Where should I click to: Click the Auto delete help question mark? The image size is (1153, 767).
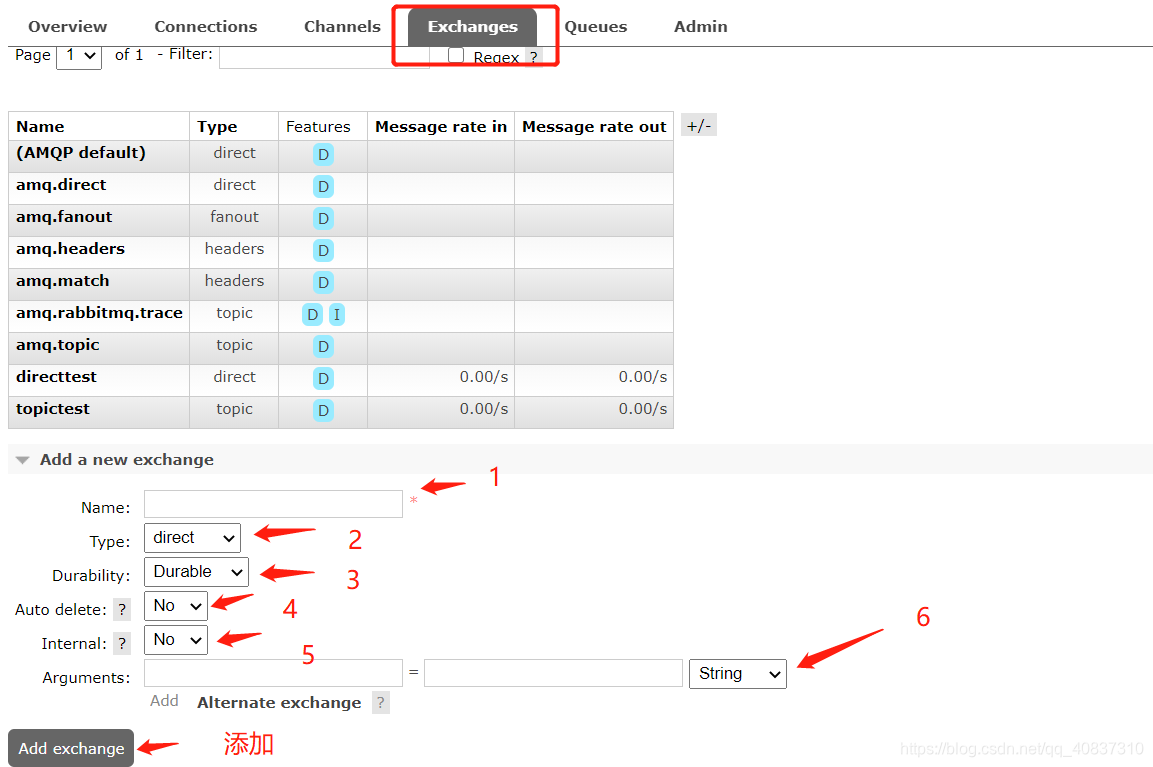122,610
